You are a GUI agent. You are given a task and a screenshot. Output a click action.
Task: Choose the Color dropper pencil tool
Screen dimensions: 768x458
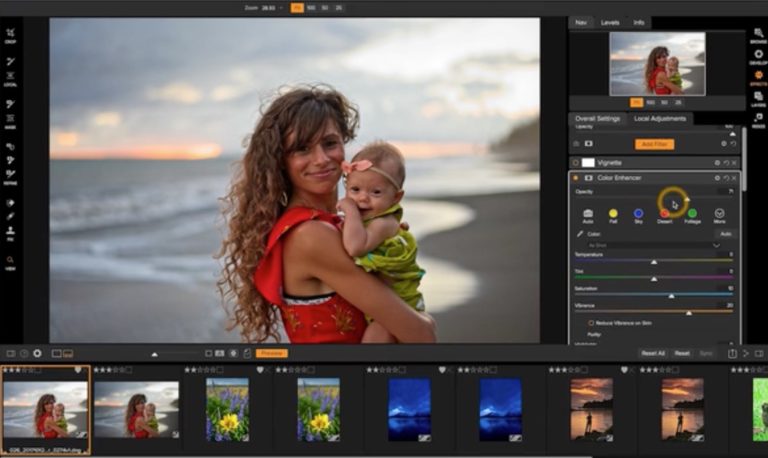click(580, 234)
